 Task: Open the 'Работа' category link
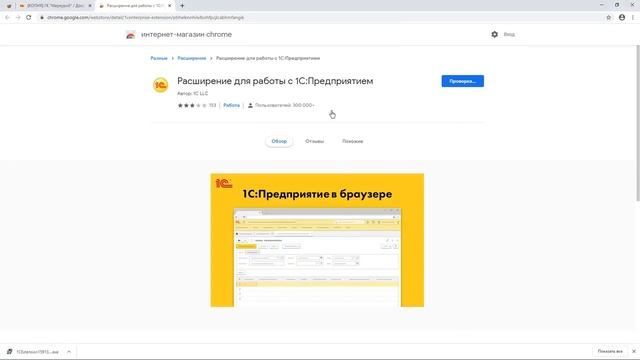pos(231,105)
